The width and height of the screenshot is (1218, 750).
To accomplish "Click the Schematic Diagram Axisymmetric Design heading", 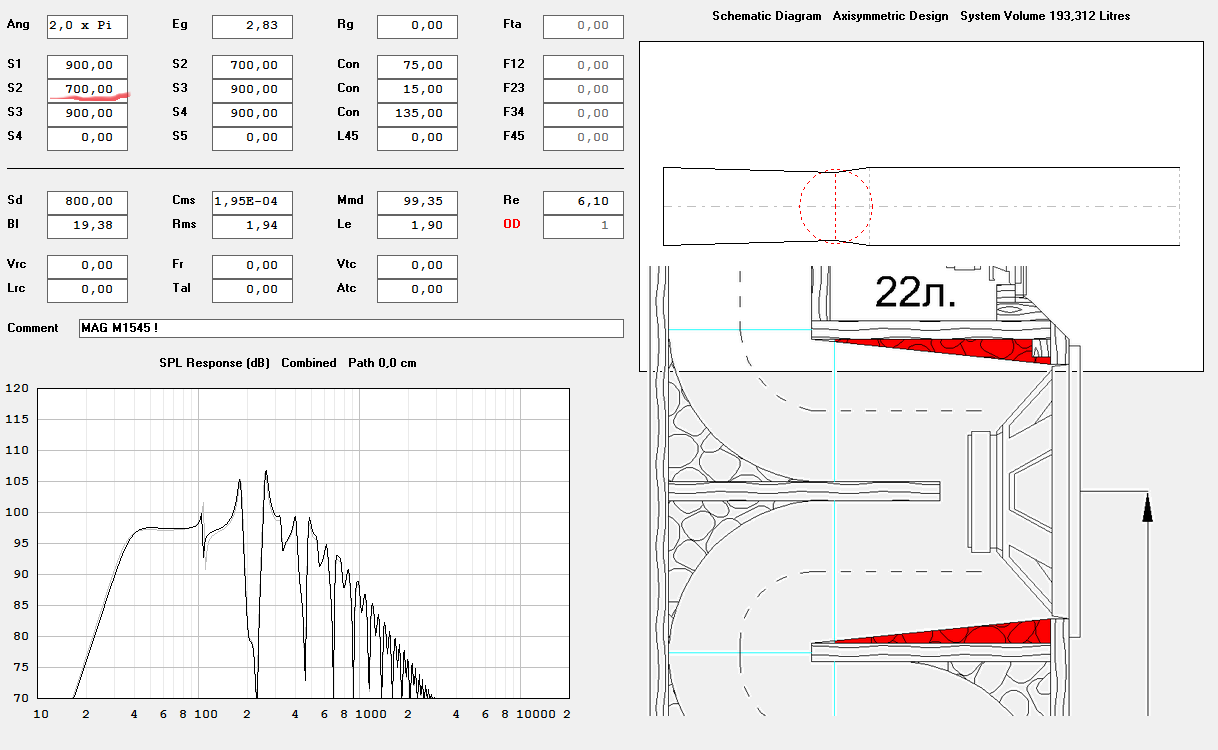I will pos(830,16).
